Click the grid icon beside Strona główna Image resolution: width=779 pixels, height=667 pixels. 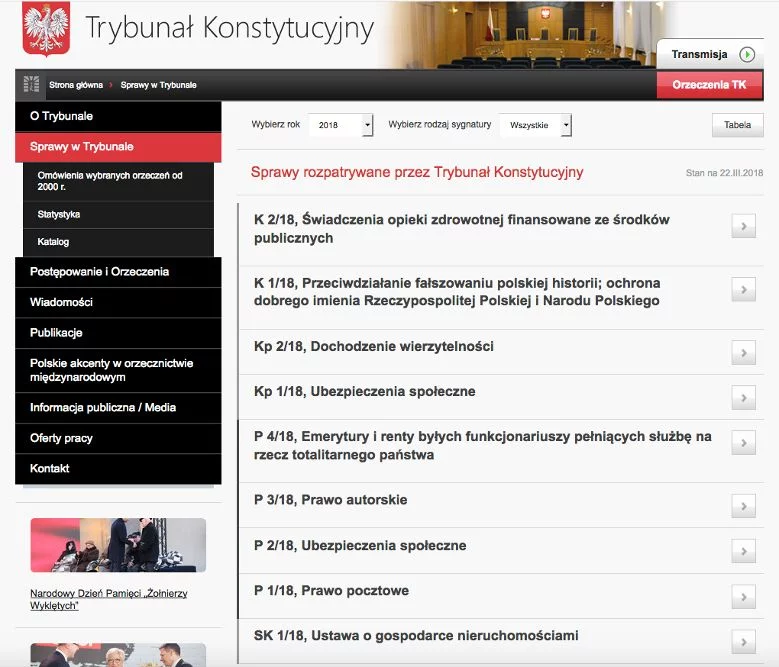pos(31,84)
